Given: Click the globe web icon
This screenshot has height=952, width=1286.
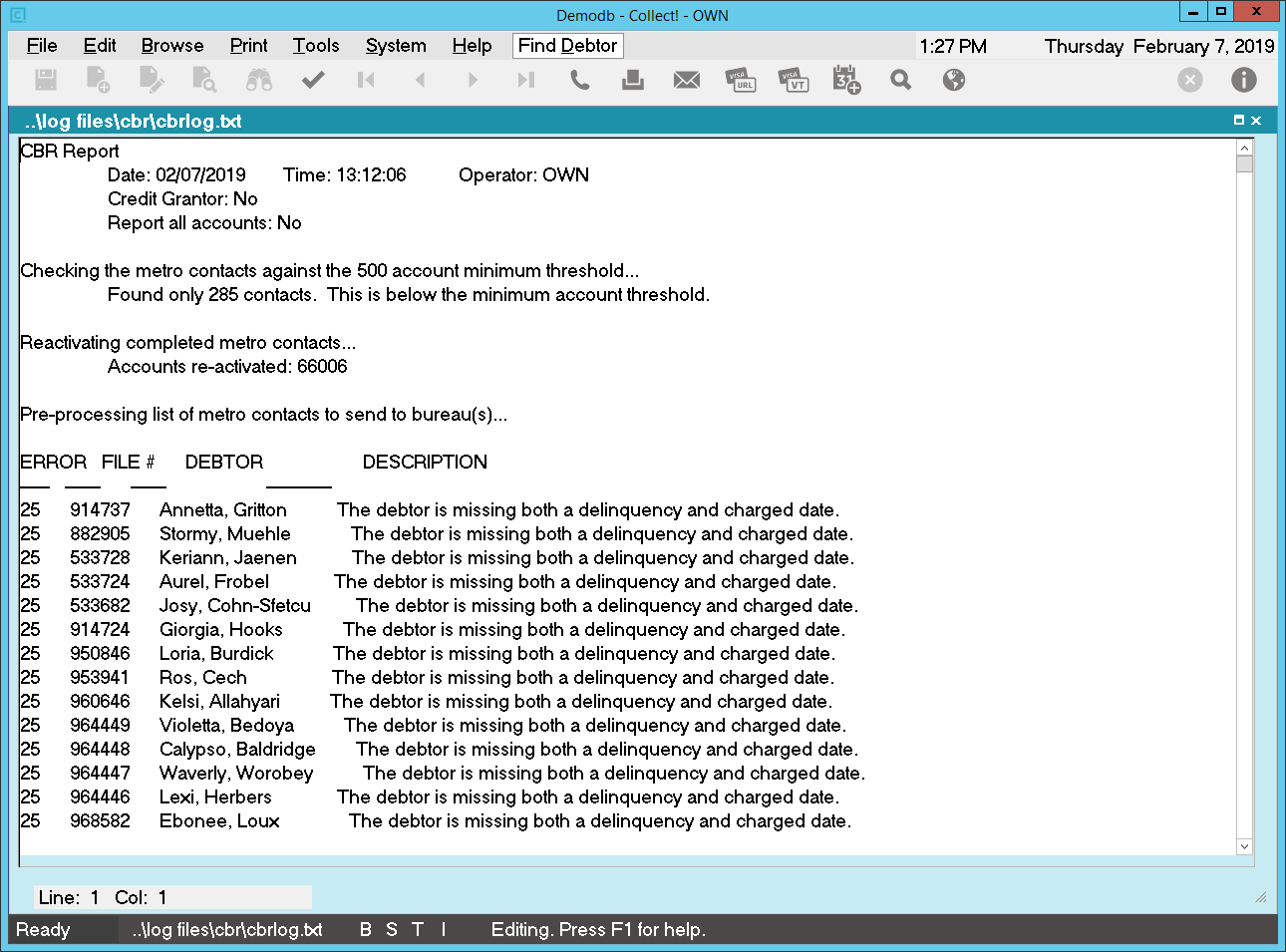Looking at the screenshot, I should point(954,80).
